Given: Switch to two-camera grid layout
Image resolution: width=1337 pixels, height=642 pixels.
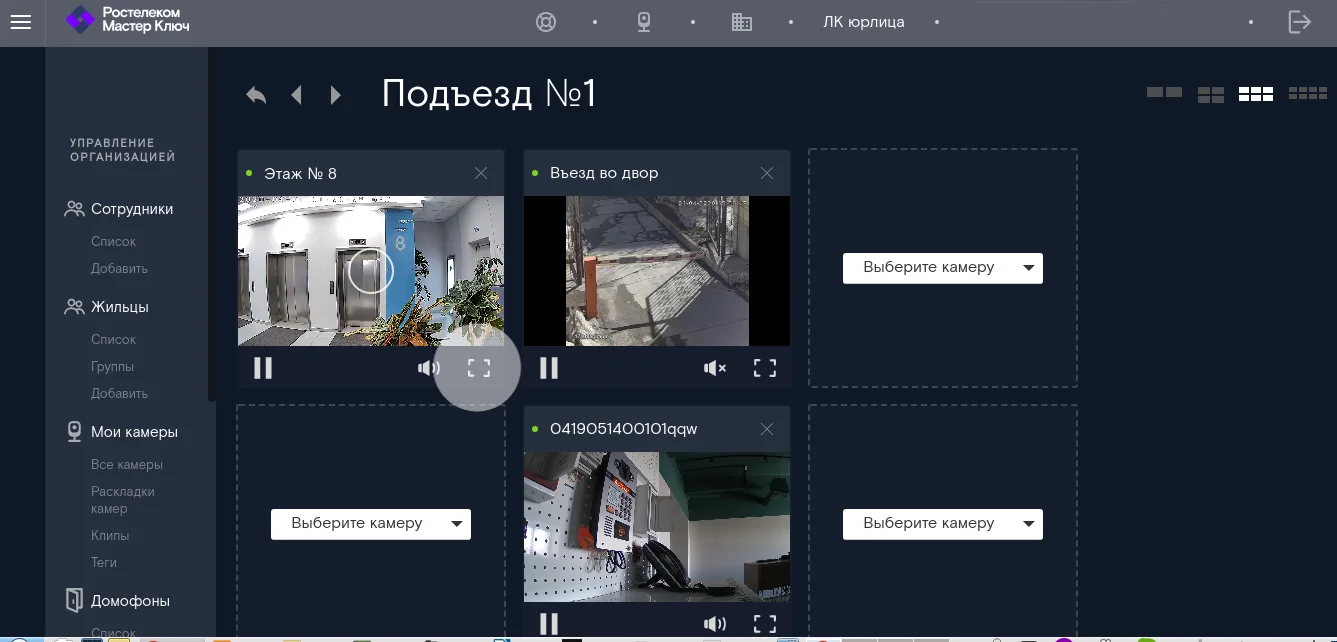Looking at the screenshot, I should 1164,92.
